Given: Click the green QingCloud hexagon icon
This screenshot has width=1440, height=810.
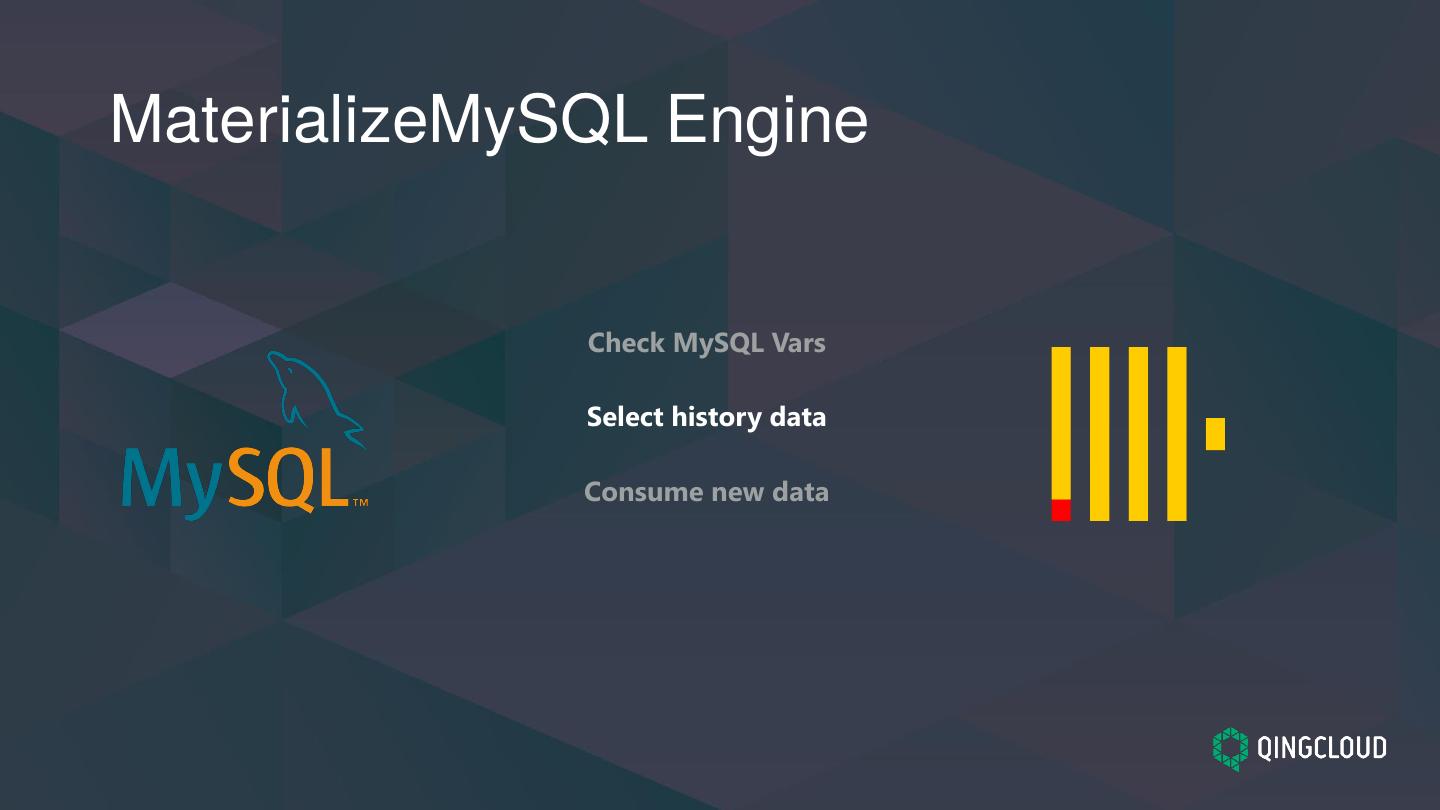Looking at the screenshot, I should point(1231,748).
